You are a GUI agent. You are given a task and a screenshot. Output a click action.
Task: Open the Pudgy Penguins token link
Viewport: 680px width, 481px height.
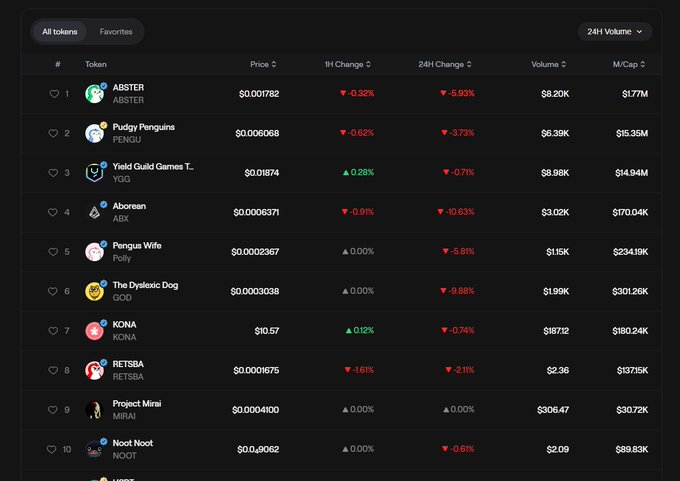tap(144, 127)
